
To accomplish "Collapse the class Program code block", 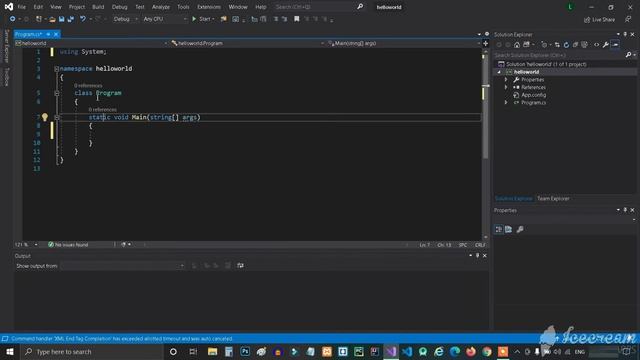I will (x=56, y=93).
